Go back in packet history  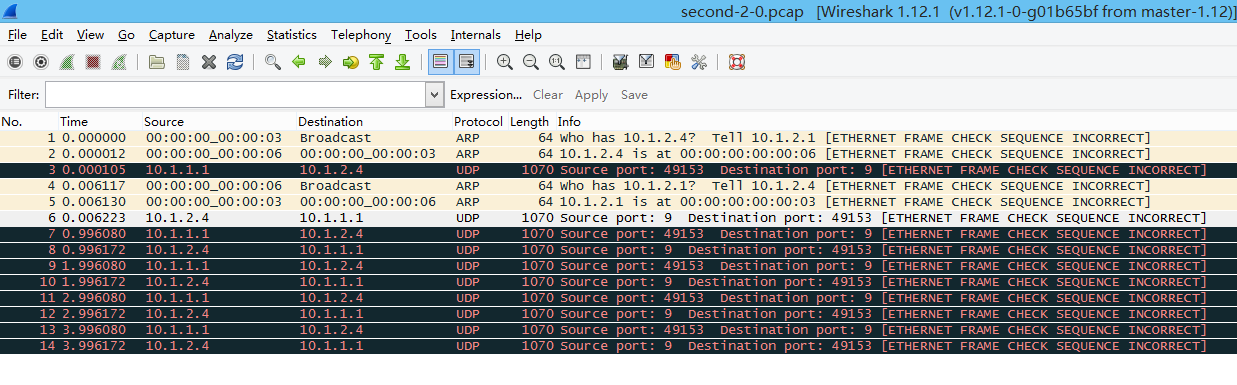pyautogui.click(x=299, y=62)
